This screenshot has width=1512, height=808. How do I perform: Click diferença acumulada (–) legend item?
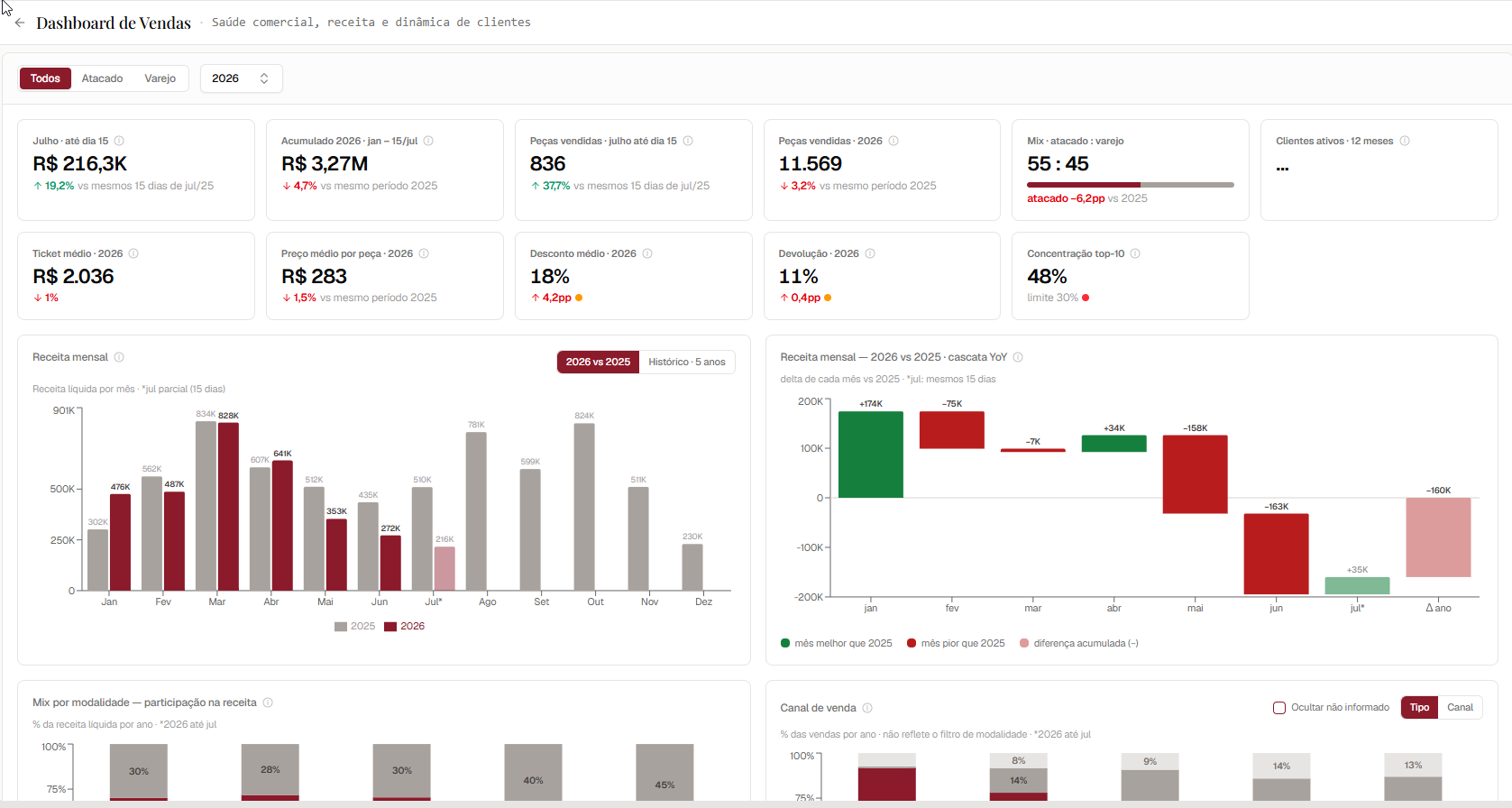click(x=1078, y=643)
